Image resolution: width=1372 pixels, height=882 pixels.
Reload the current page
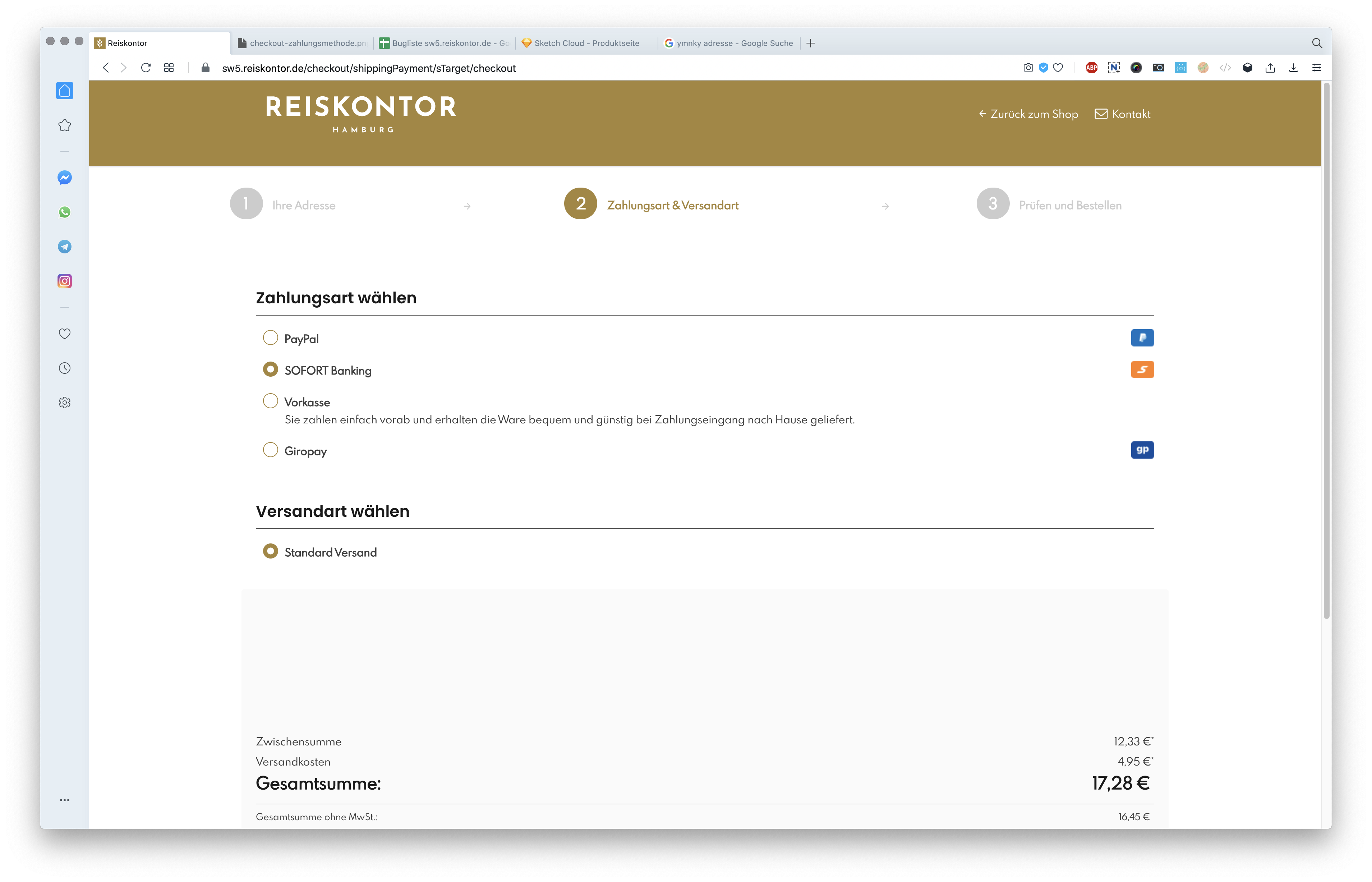pos(146,68)
